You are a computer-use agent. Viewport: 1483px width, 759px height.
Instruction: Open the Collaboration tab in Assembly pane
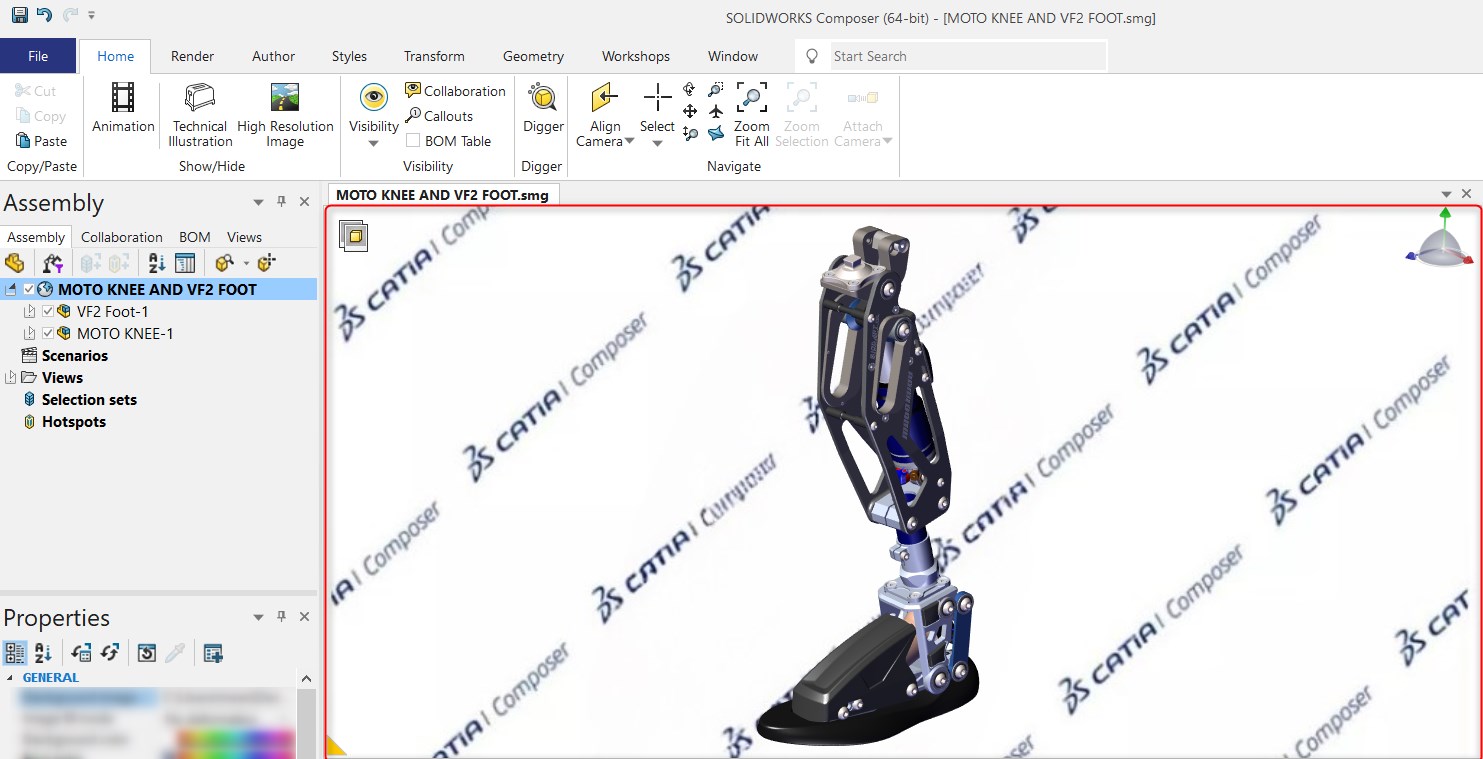(121, 237)
